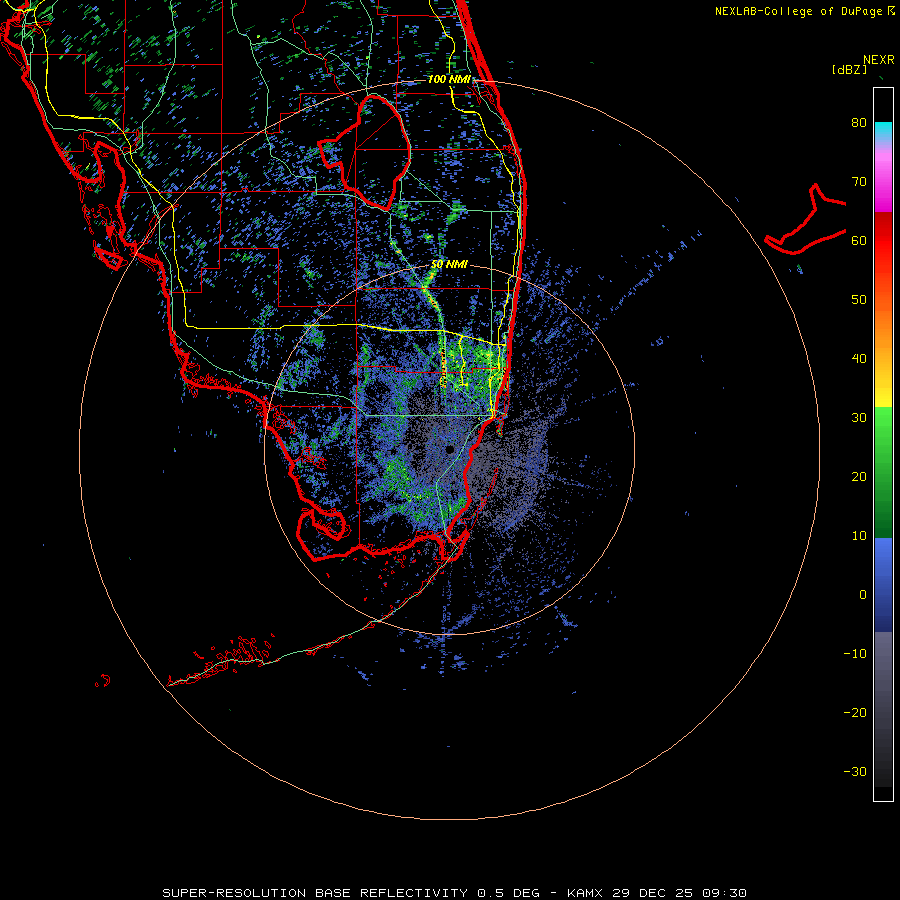Image resolution: width=900 pixels, height=900 pixels.
Task: Click the 40 value on the dBZ scale
Action: 859,359
